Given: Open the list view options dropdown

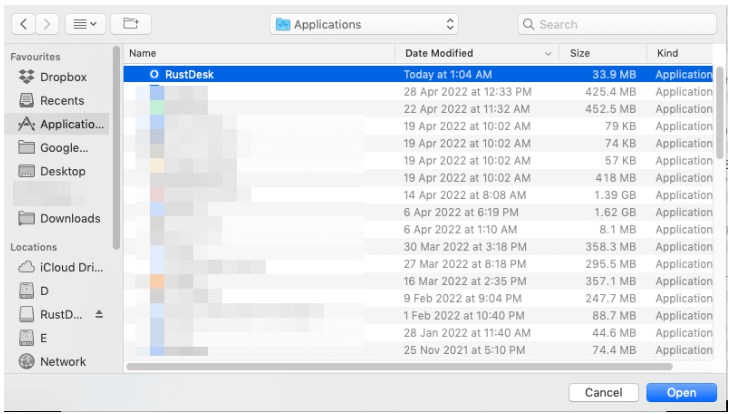Looking at the screenshot, I should pos(85,24).
